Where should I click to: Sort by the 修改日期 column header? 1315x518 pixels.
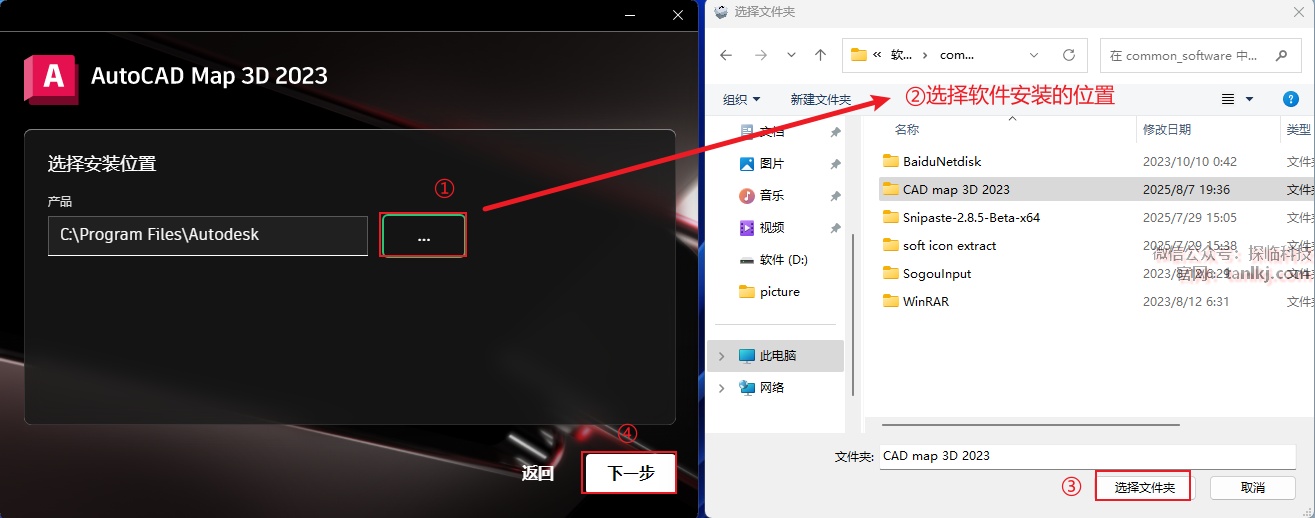(1167, 130)
